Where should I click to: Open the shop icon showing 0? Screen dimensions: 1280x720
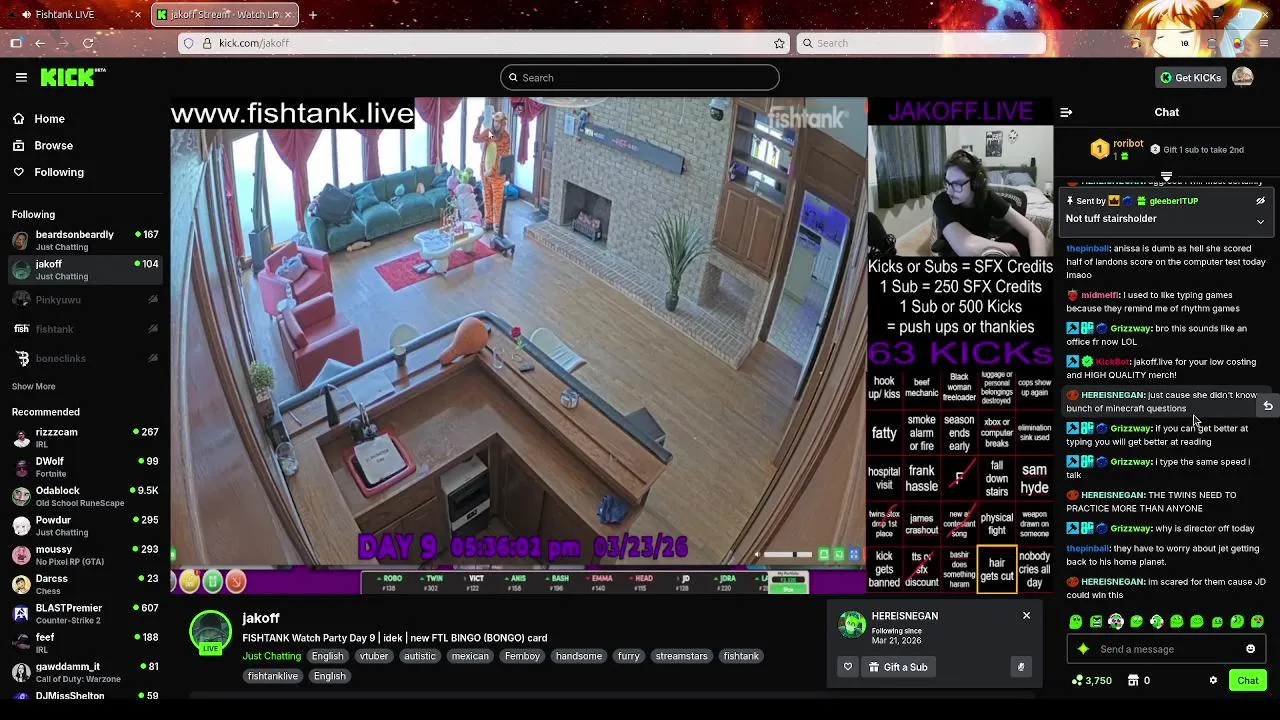[x=1138, y=681]
